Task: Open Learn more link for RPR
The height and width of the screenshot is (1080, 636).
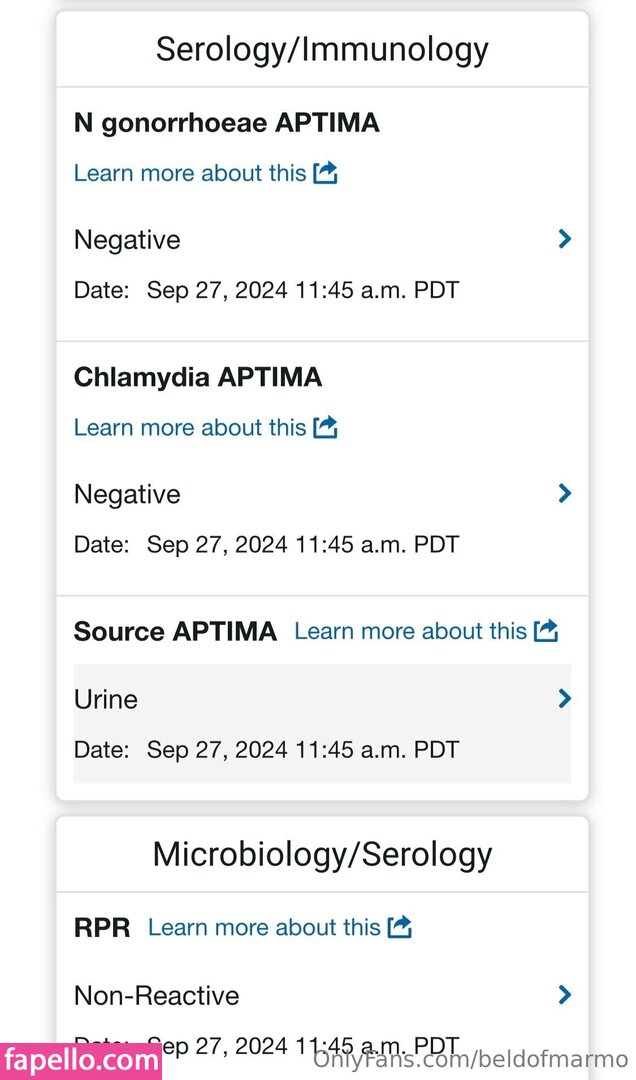Action: [264, 927]
